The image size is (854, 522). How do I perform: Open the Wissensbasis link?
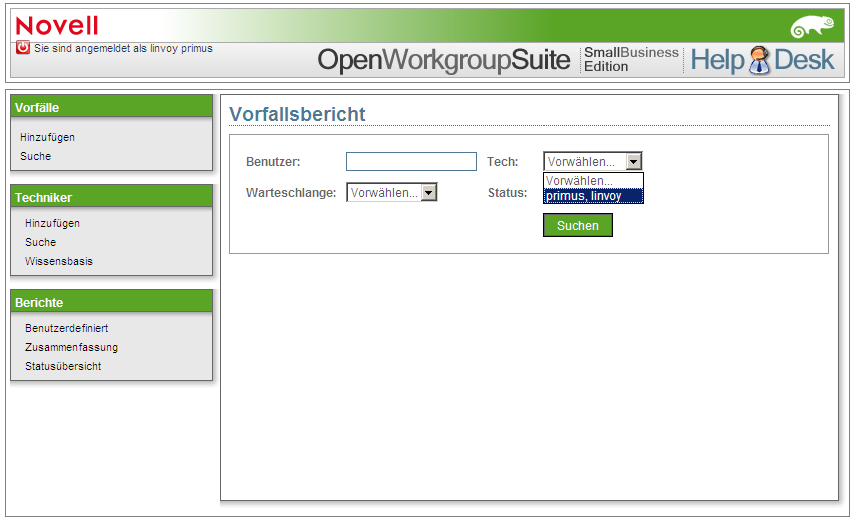coord(59,262)
